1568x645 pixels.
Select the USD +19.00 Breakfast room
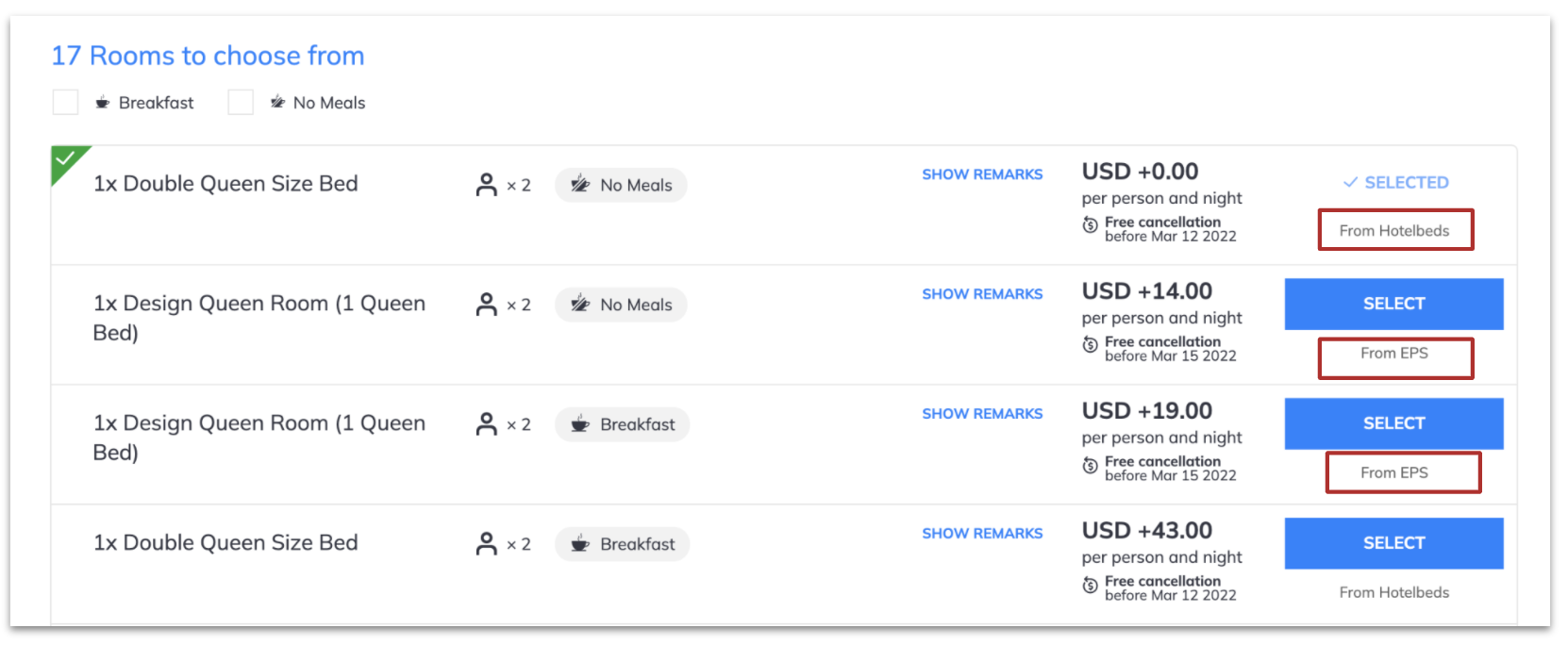[1393, 423]
